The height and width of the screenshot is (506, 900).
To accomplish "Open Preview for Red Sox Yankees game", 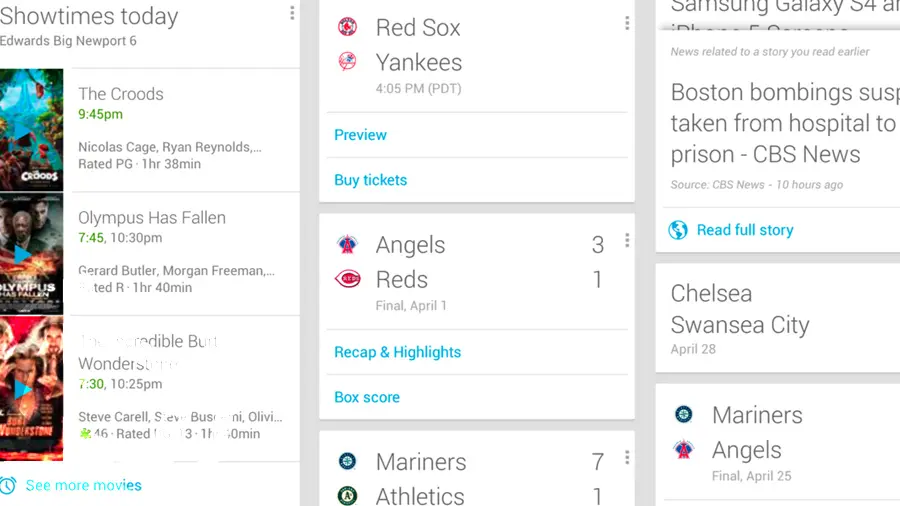I will 360,135.
